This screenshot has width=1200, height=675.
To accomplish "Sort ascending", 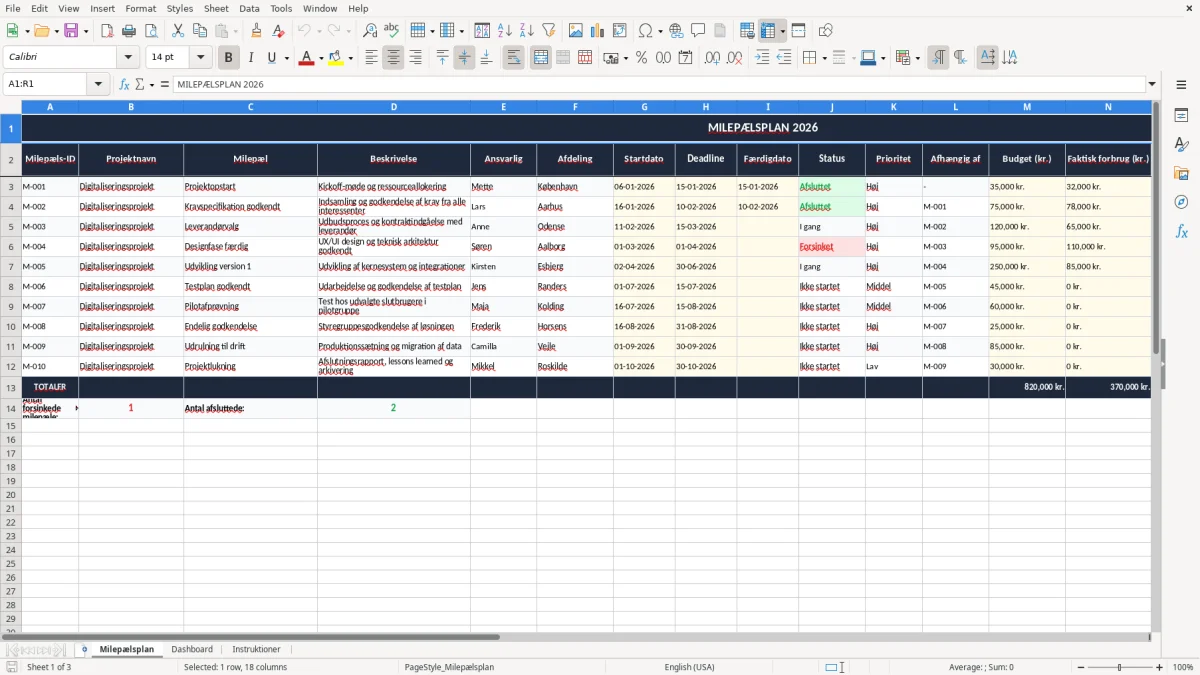I will tap(504, 31).
